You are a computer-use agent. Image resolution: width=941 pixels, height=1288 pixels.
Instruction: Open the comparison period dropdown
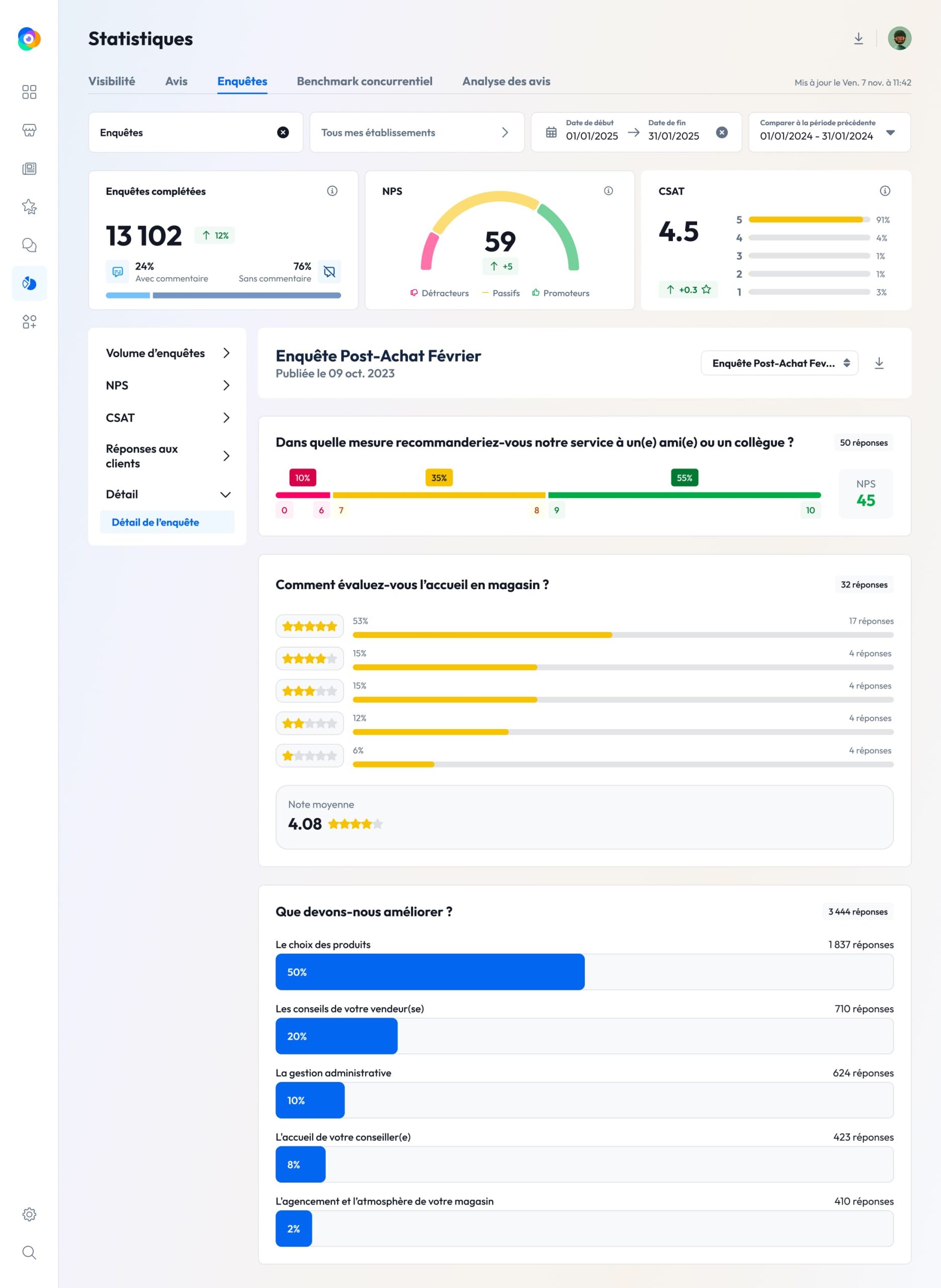(890, 132)
